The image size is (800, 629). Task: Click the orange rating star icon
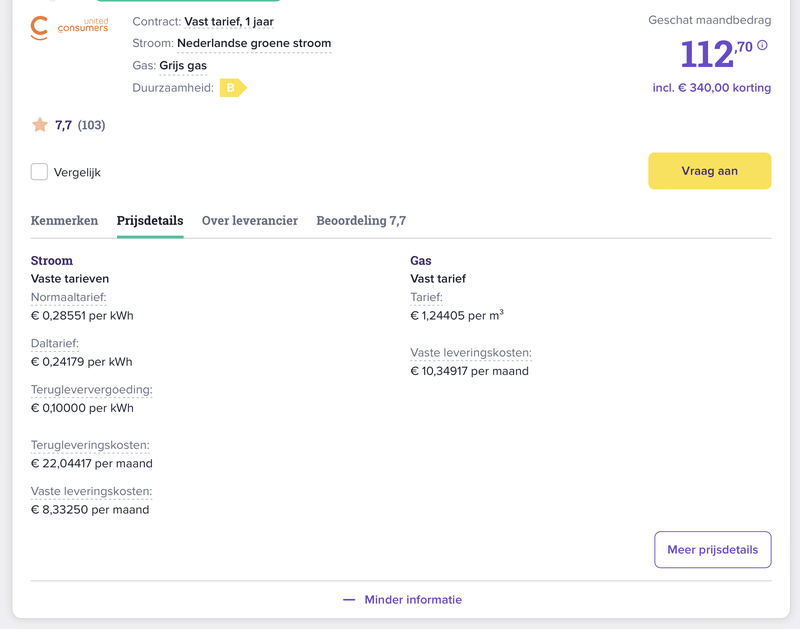point(40,125)
